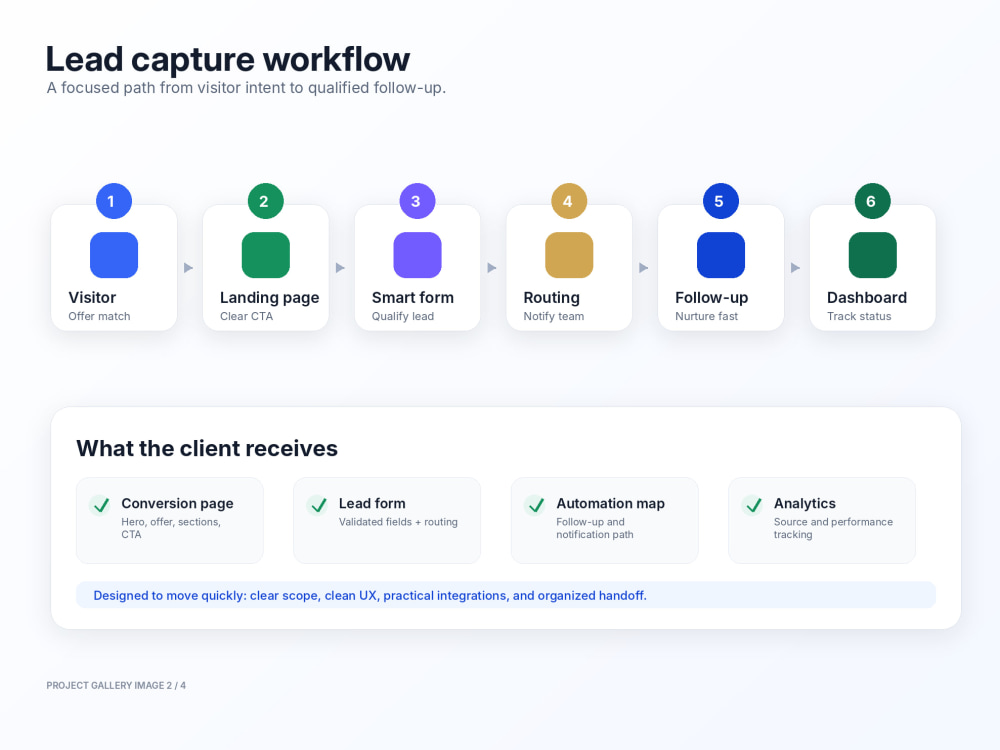Click the 'What the client receives' heading

point(207,448)
